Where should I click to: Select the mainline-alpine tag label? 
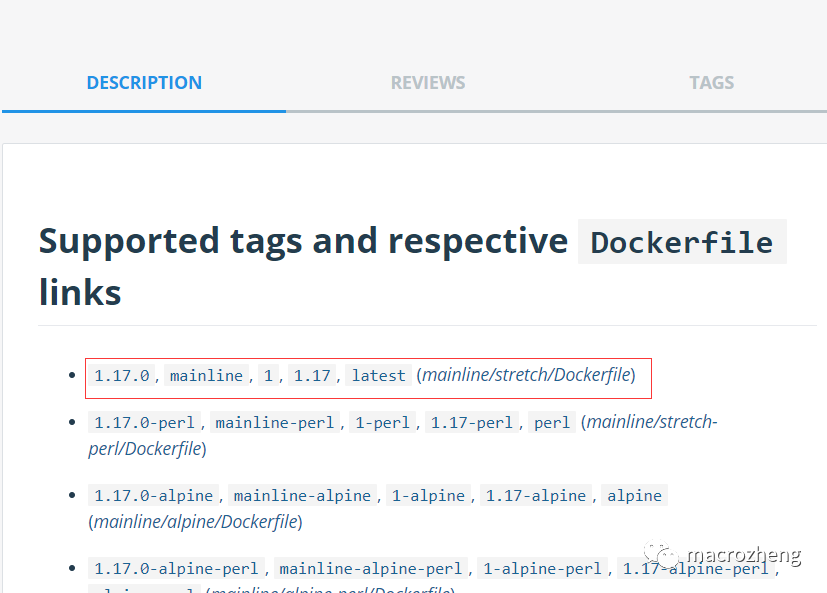coord(303,496)
